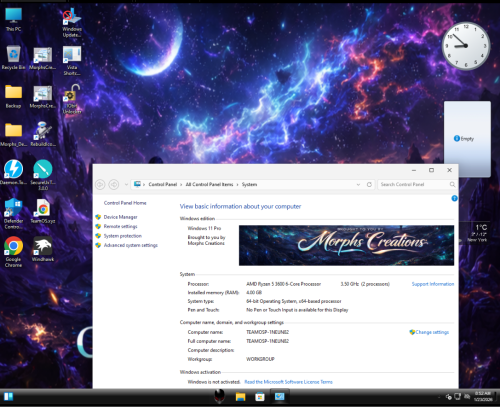
Task: Open the Vista Shortcut desktop icon
Action: [72, 61]
